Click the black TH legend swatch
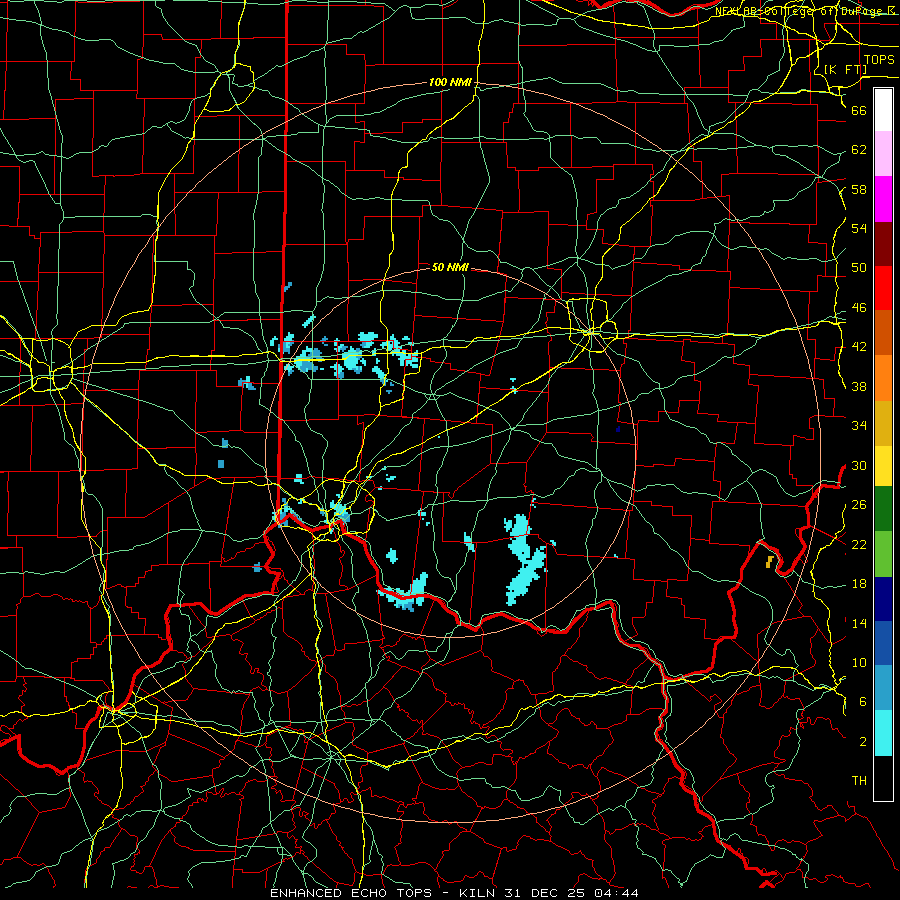Screen dimensions: 900x900 [883, 778]
